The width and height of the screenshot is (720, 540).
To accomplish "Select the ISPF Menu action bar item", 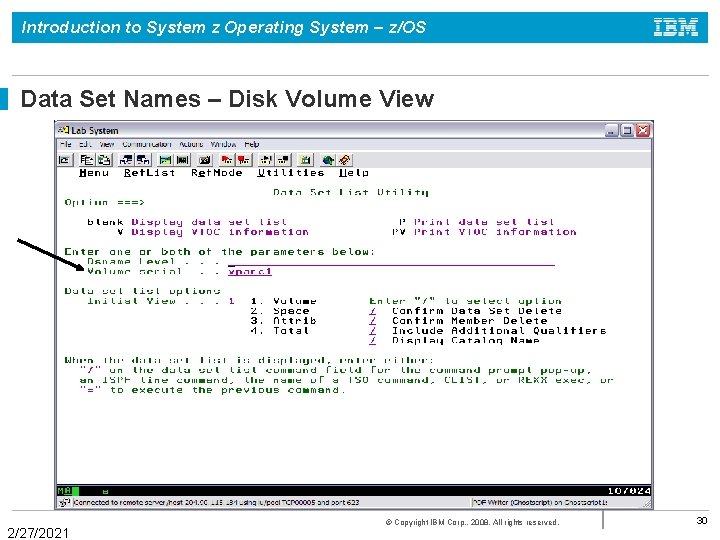I will click(94, 173).
